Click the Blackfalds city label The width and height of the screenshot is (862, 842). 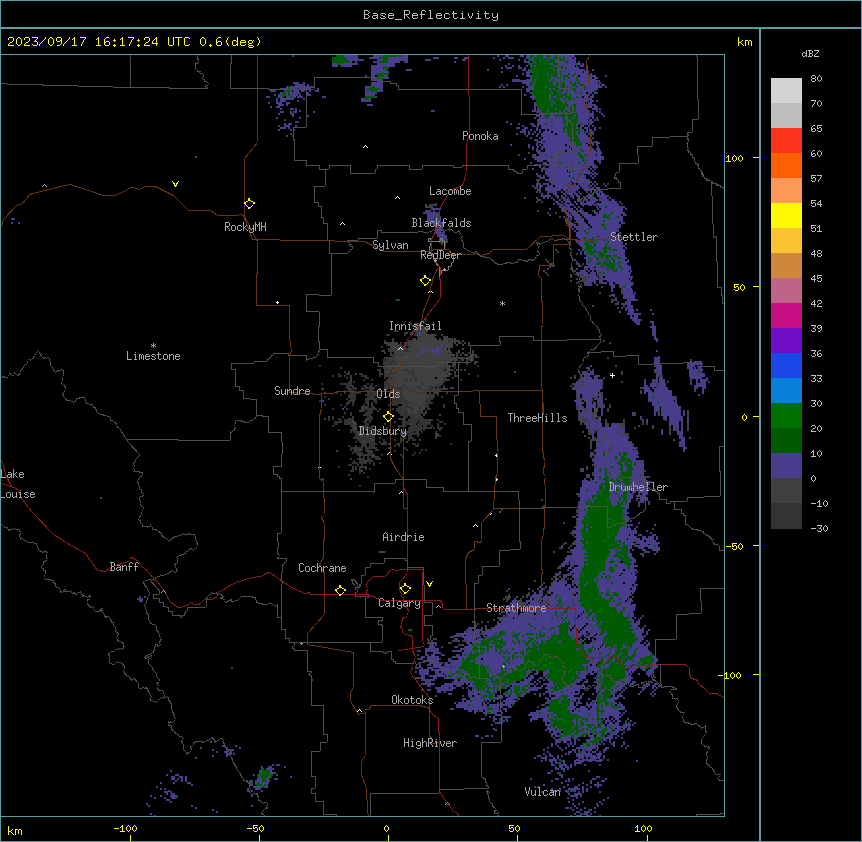pos(441,223)
